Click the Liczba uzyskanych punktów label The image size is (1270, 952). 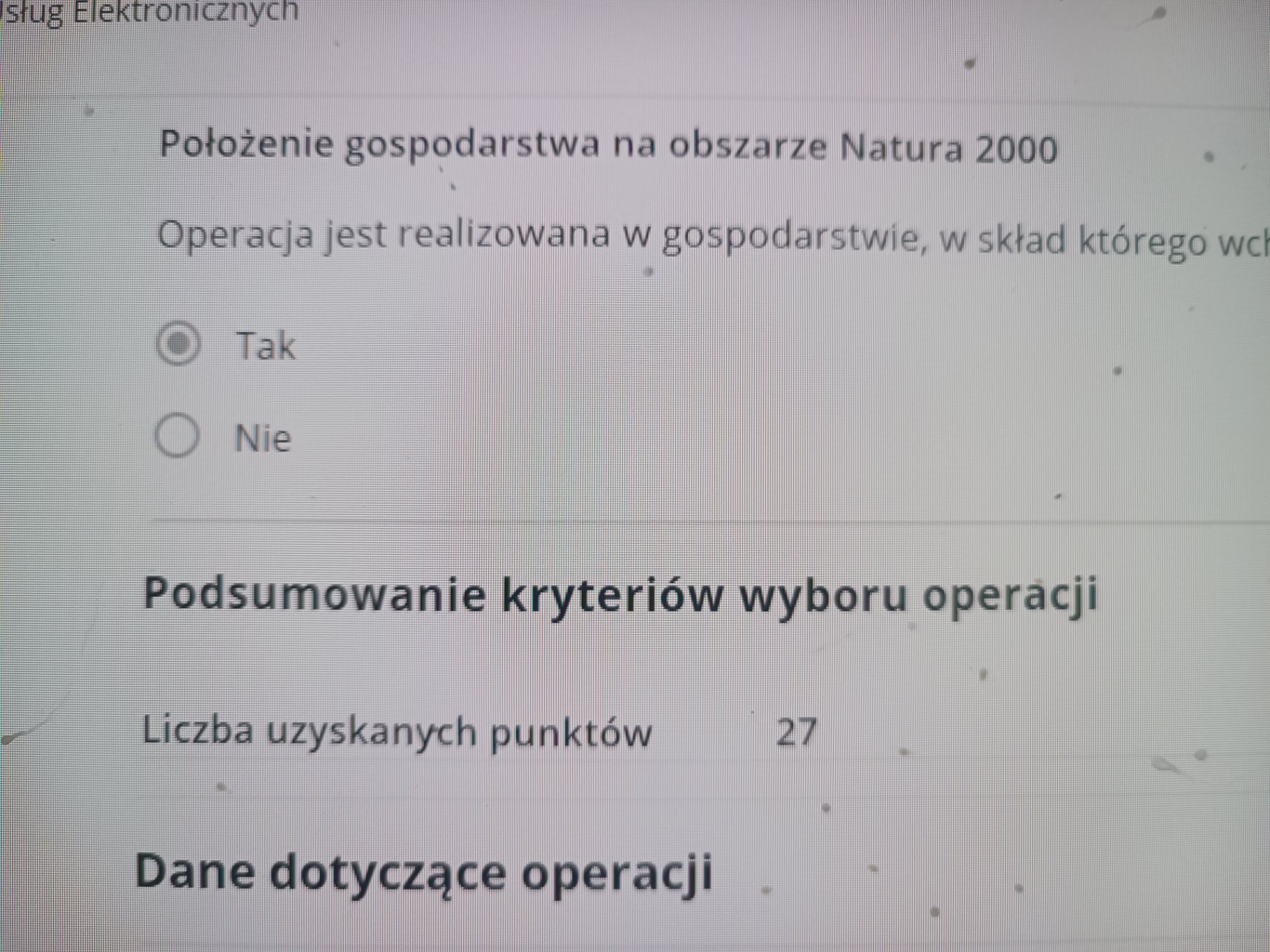[x=397, y=732]
